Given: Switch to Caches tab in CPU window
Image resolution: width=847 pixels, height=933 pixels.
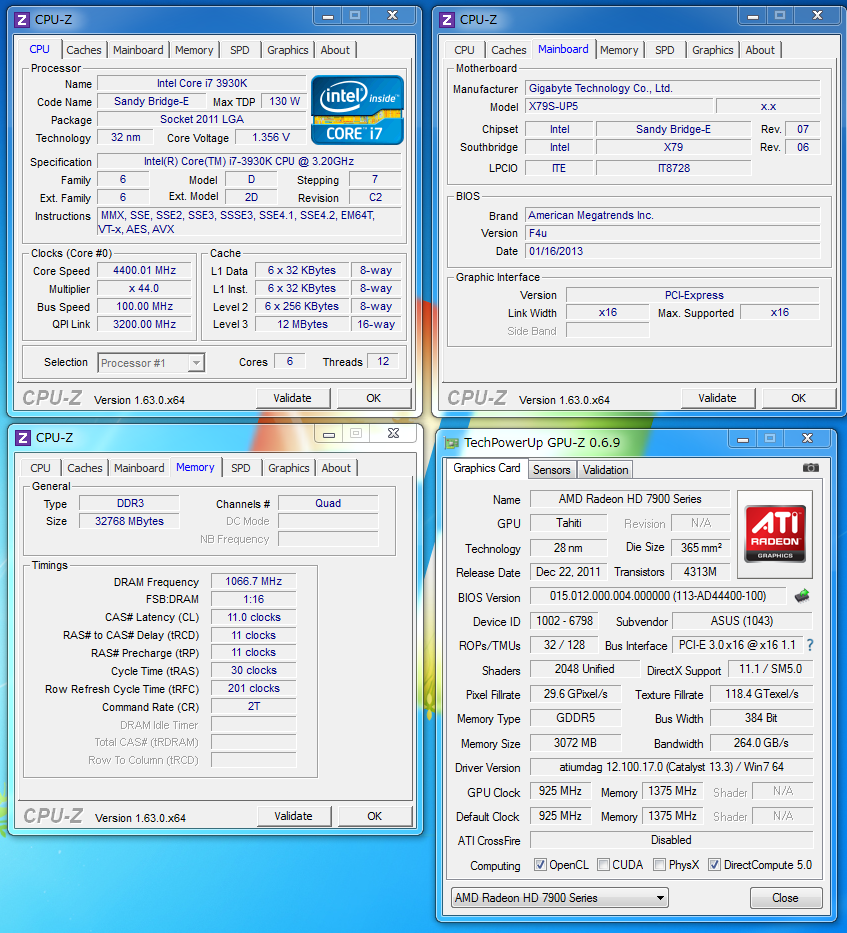Looking at the screenshot, I should point(84,50).
